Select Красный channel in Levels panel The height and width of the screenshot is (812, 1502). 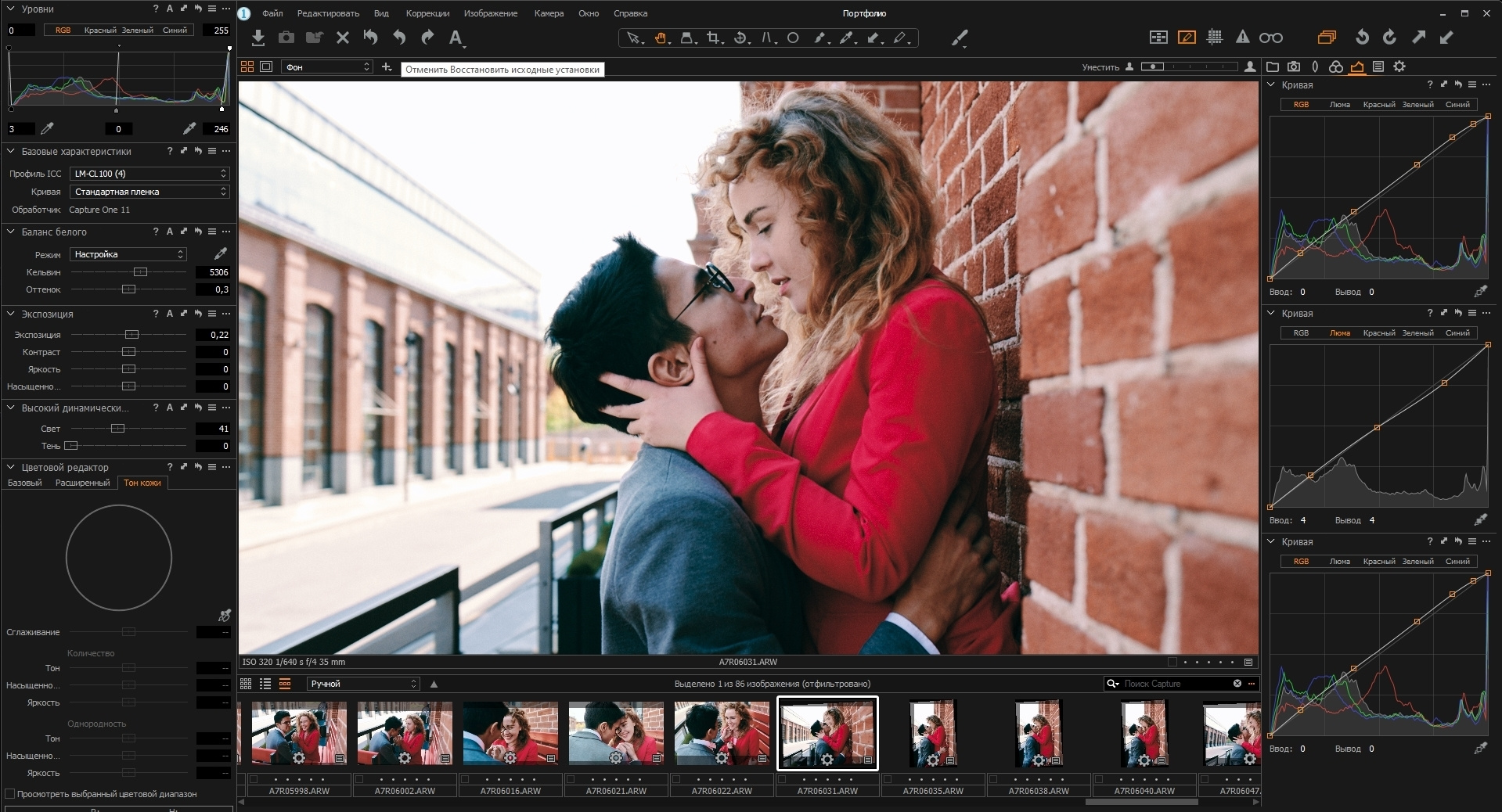coord(99,31)
